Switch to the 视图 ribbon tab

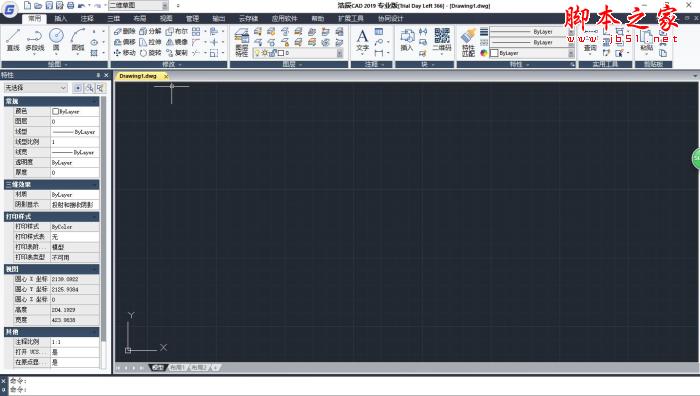(166, 18)
